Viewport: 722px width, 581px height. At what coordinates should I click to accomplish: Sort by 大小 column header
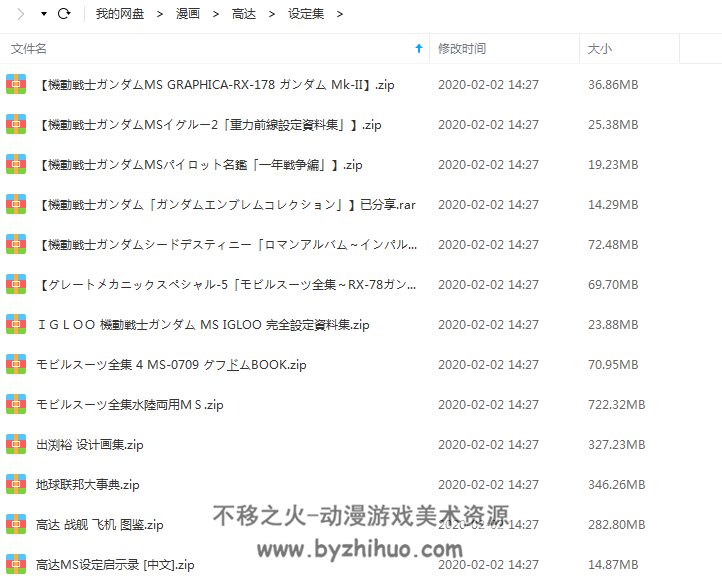click(600, 49)
